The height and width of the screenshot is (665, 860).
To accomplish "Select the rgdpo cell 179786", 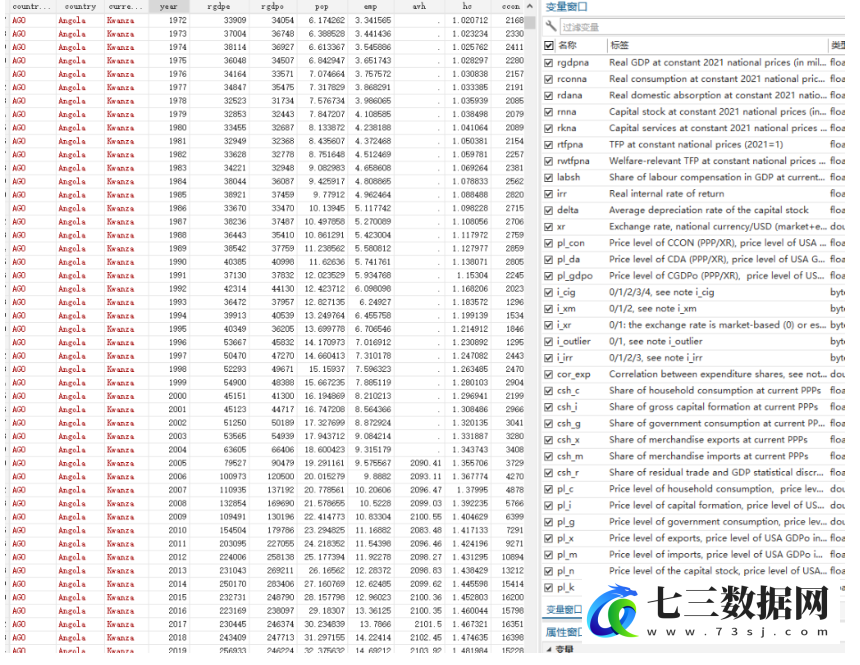I will pyautogui.click(x=280, y=531).
